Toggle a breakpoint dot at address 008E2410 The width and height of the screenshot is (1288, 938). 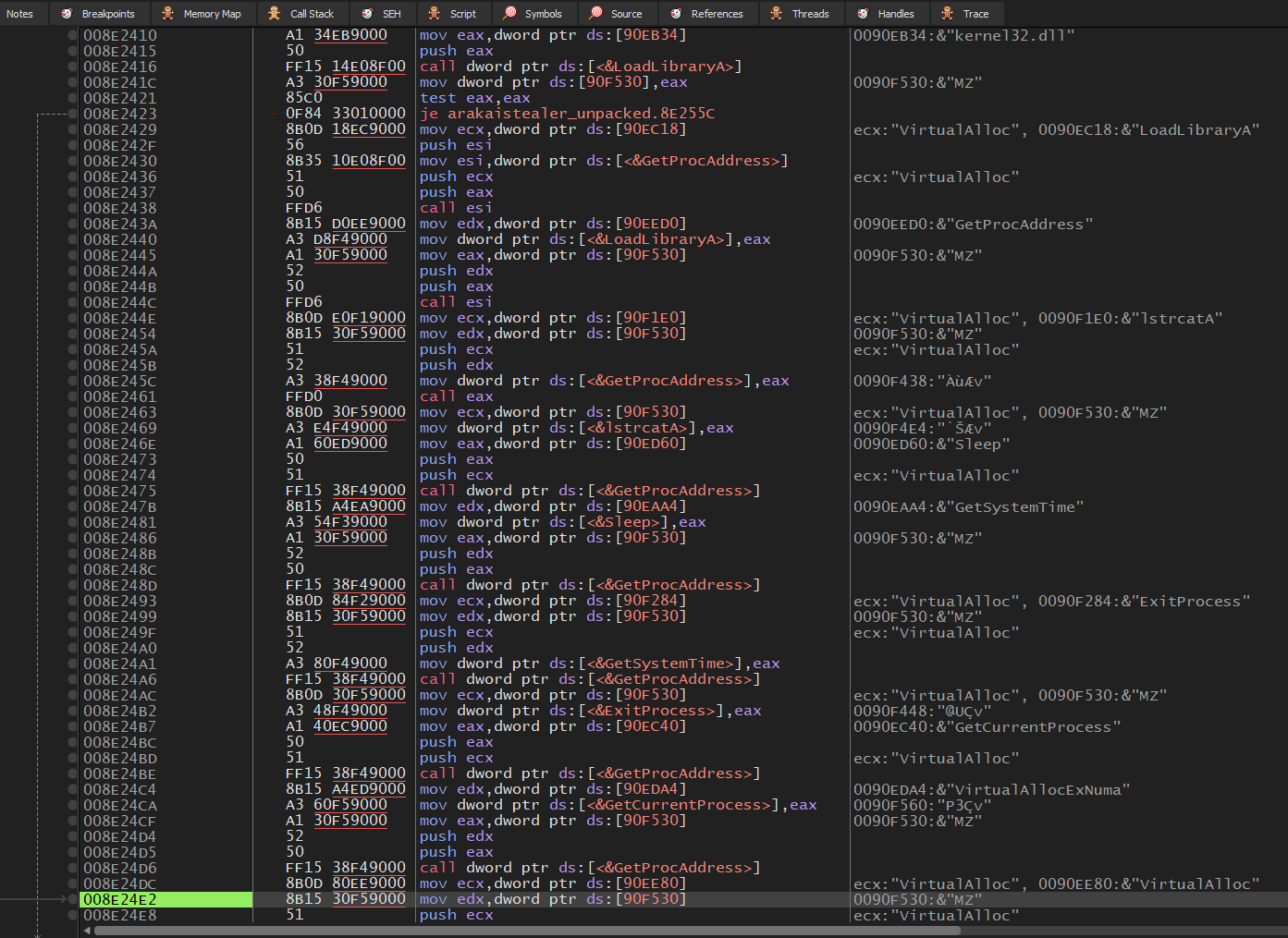[72, 35]
